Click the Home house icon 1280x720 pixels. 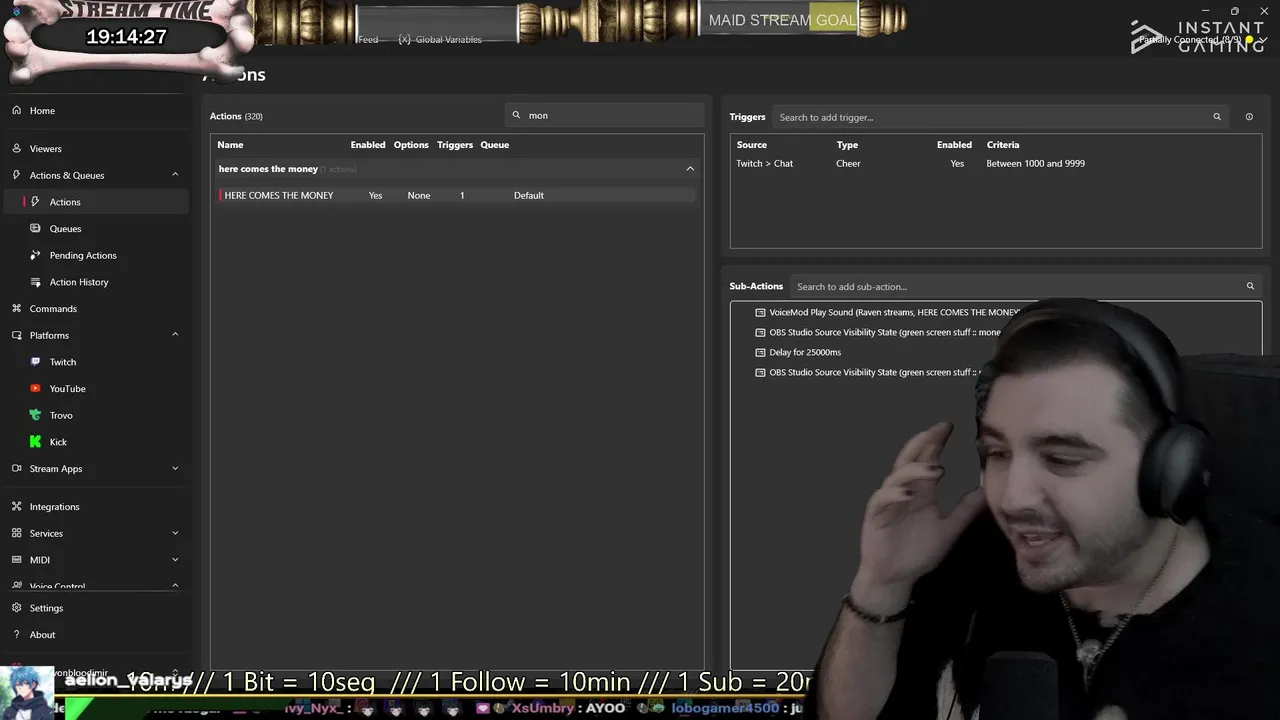(16, 111)
